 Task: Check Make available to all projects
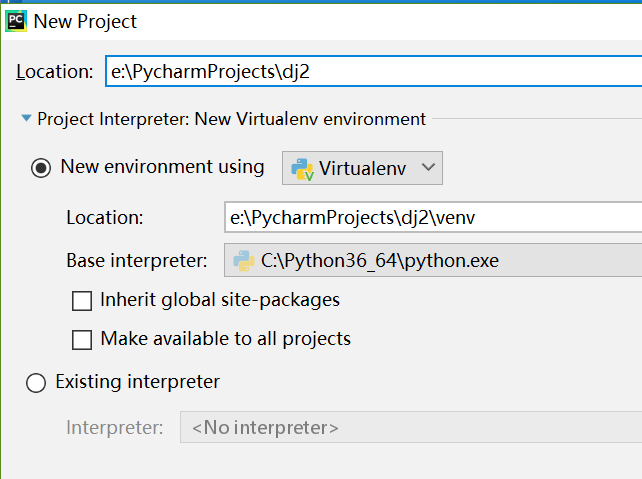pyautogui.click(x=82, y=340)
